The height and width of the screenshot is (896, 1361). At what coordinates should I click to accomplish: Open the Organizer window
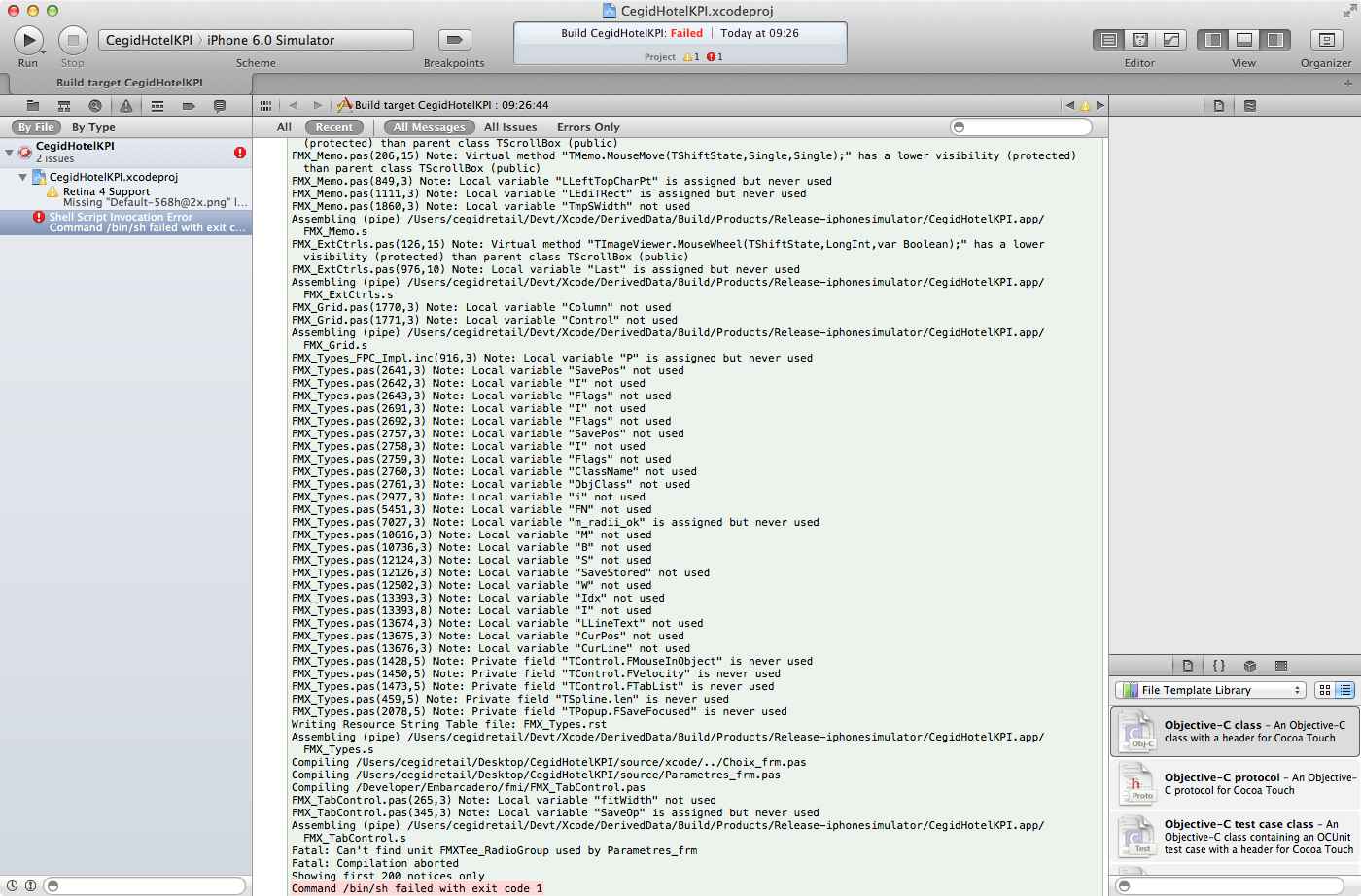coord(1325,40)
